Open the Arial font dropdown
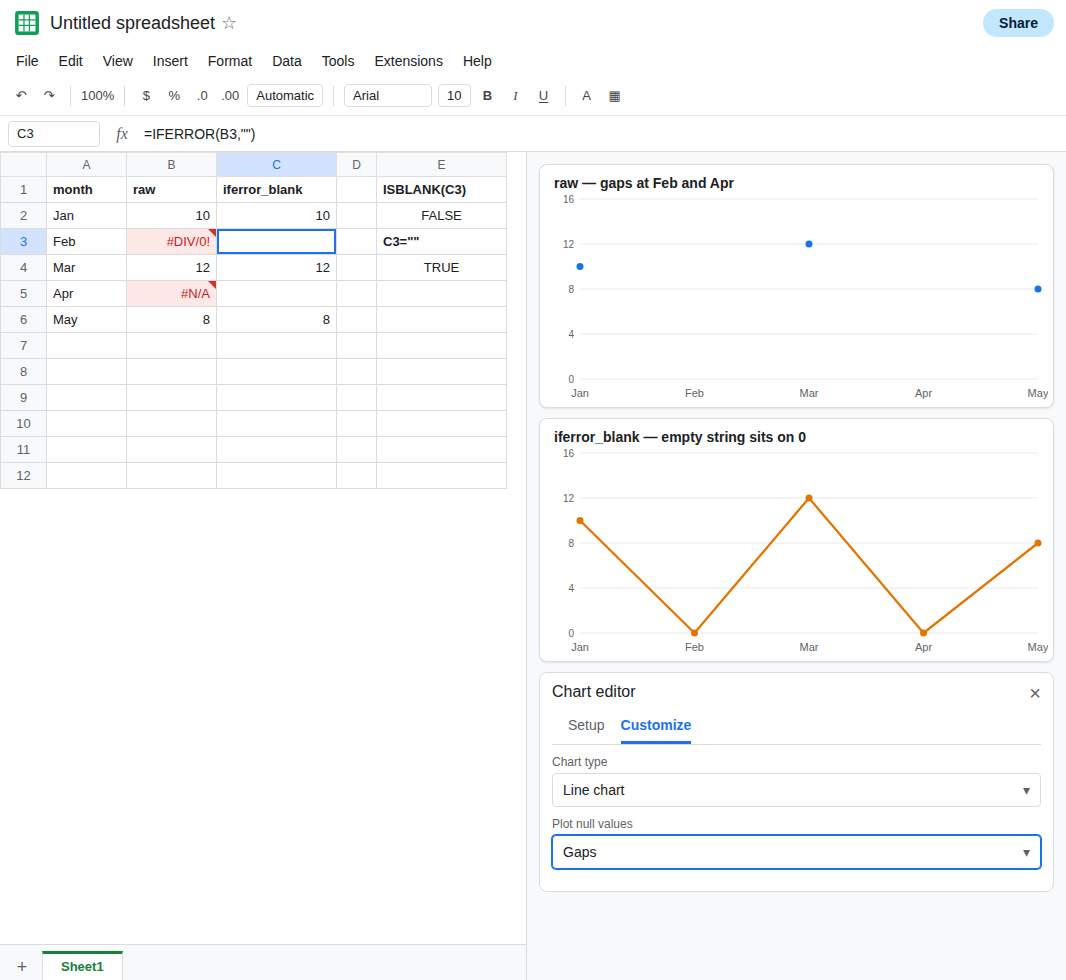Viewport: 1066px width, 980px height. [x=388, y=96]
